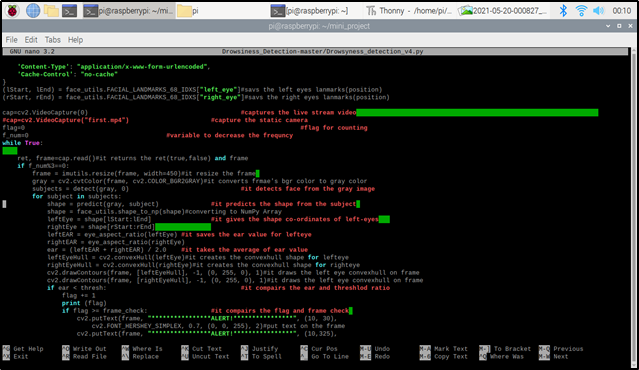The image size is (639, 370).
Task: Open the Bluetooth tray menu
Action: pyautogui.click(x=563, y=11)
